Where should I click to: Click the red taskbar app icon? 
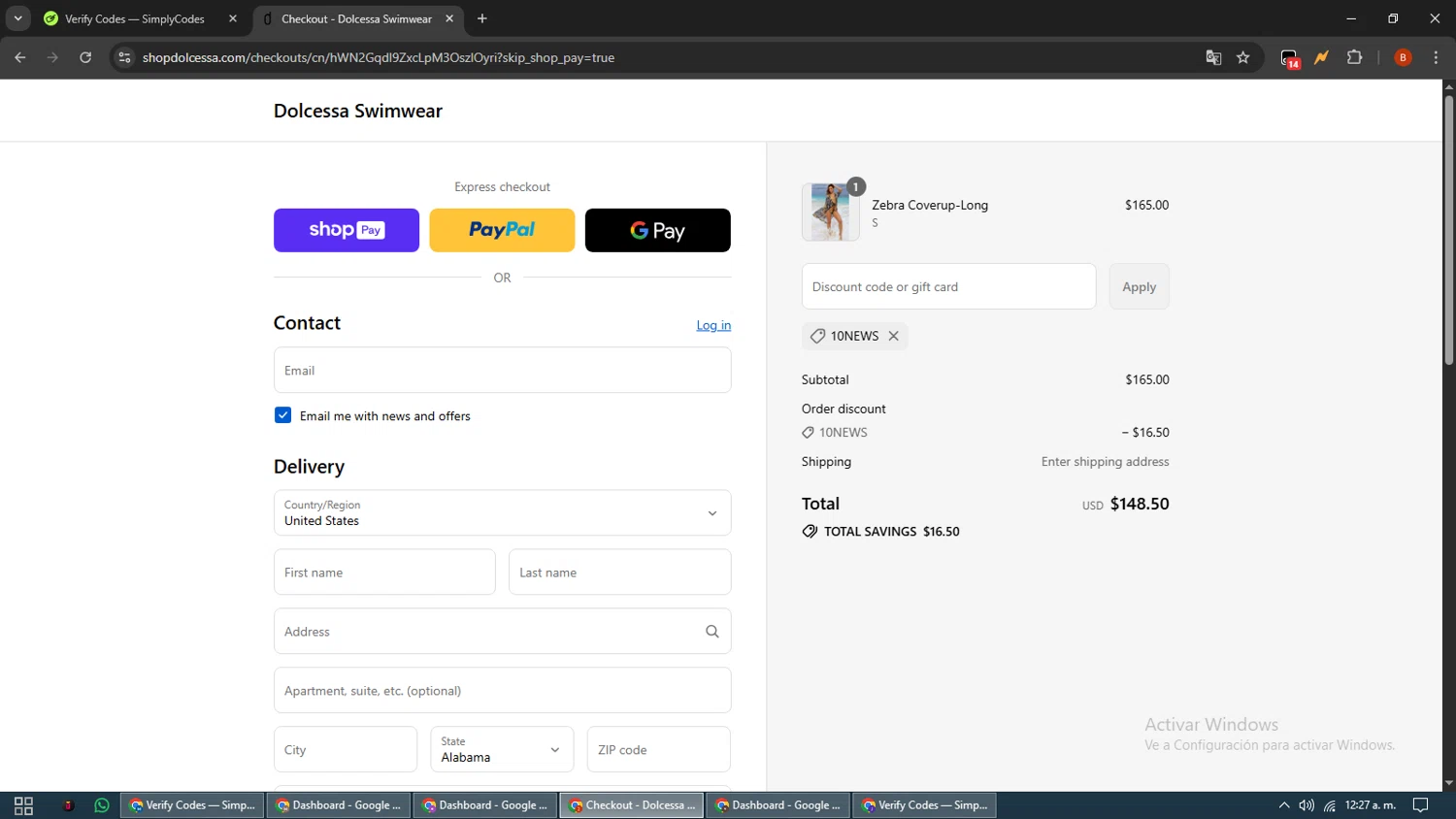tap(68, 805)
